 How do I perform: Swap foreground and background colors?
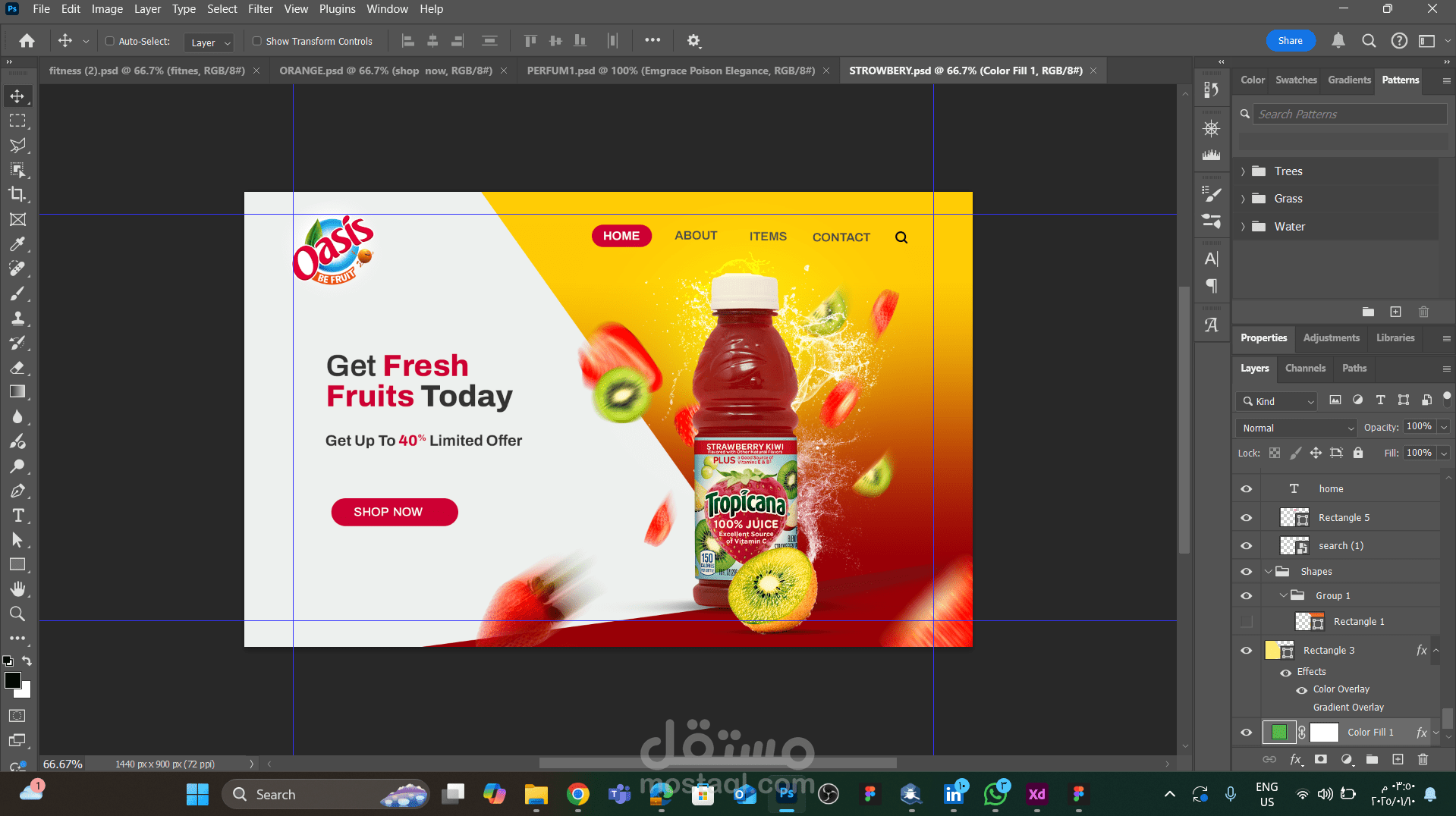[27, 661]
